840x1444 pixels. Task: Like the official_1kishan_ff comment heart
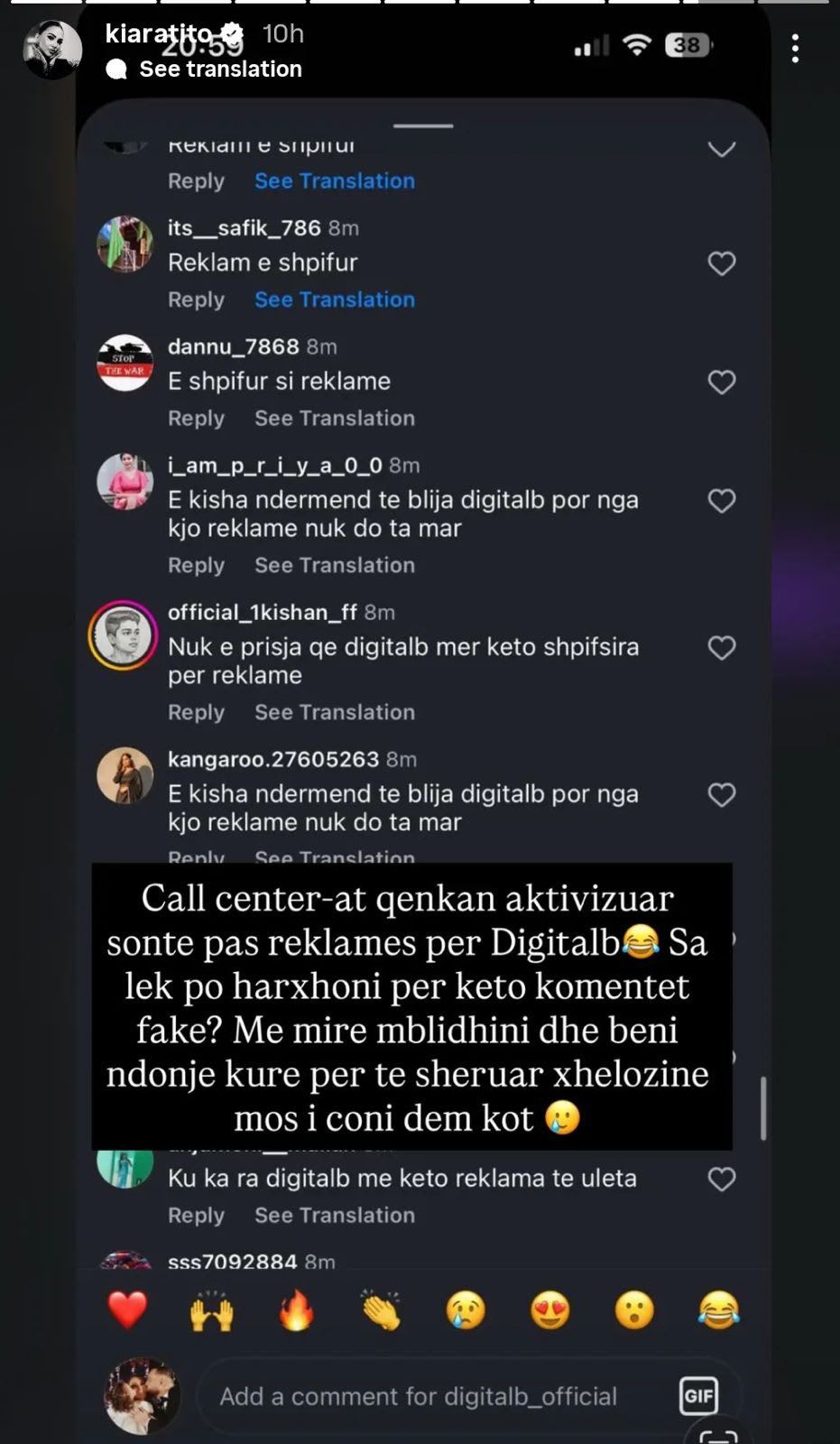pyautogui.click(x=721, y=647)
